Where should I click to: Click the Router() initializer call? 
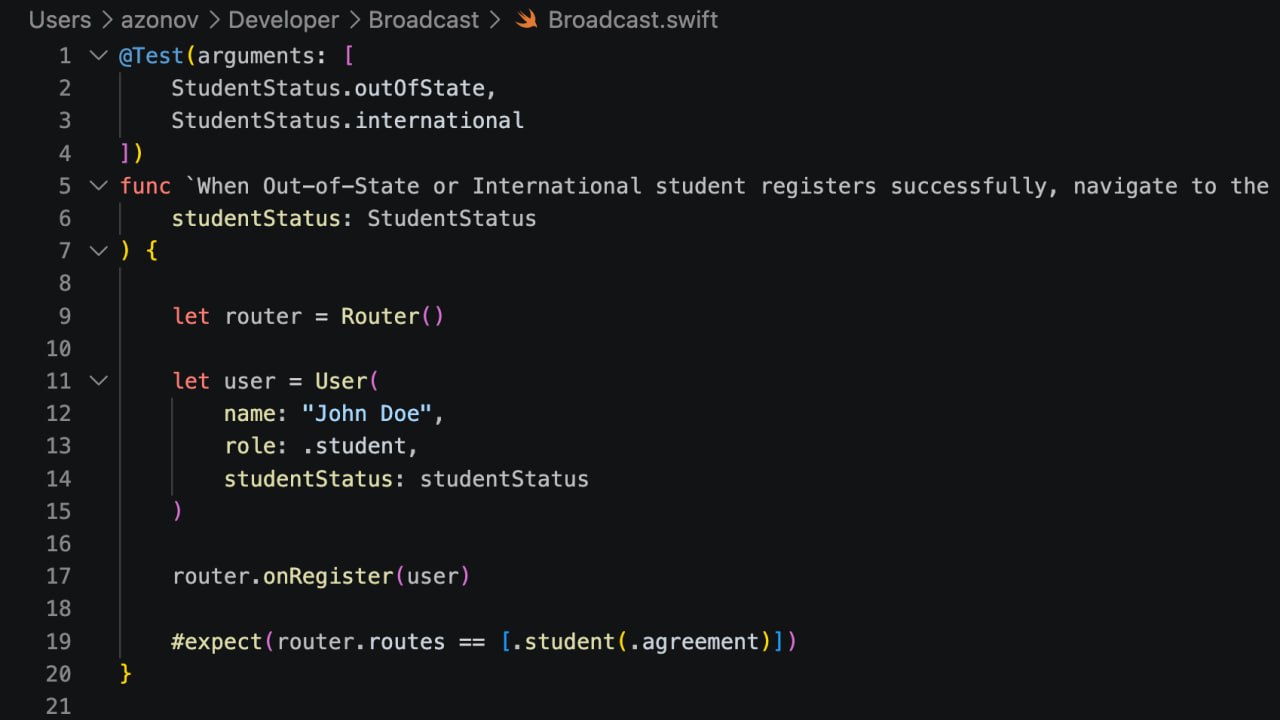click(x=393, y=316)
